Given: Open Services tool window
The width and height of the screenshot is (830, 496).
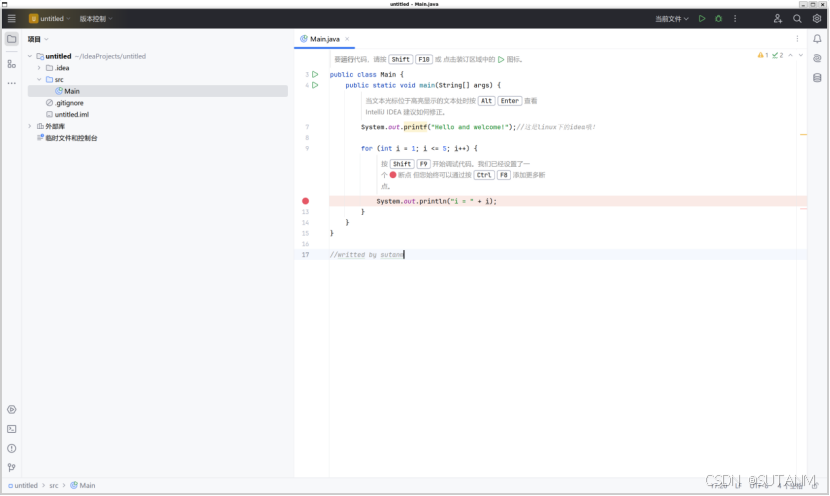Looking at the screenshot, I should [12, 410].
